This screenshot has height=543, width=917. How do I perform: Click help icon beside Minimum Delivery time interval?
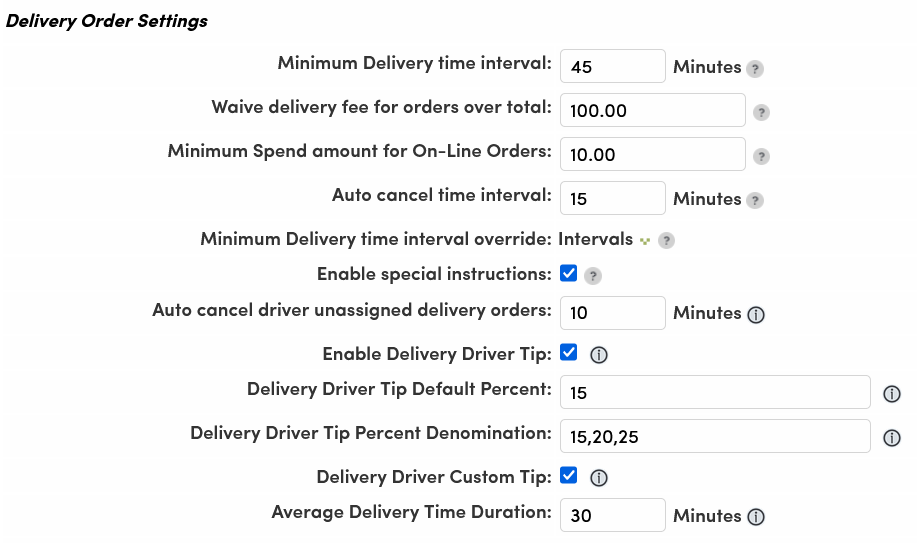tap(755, 68)
